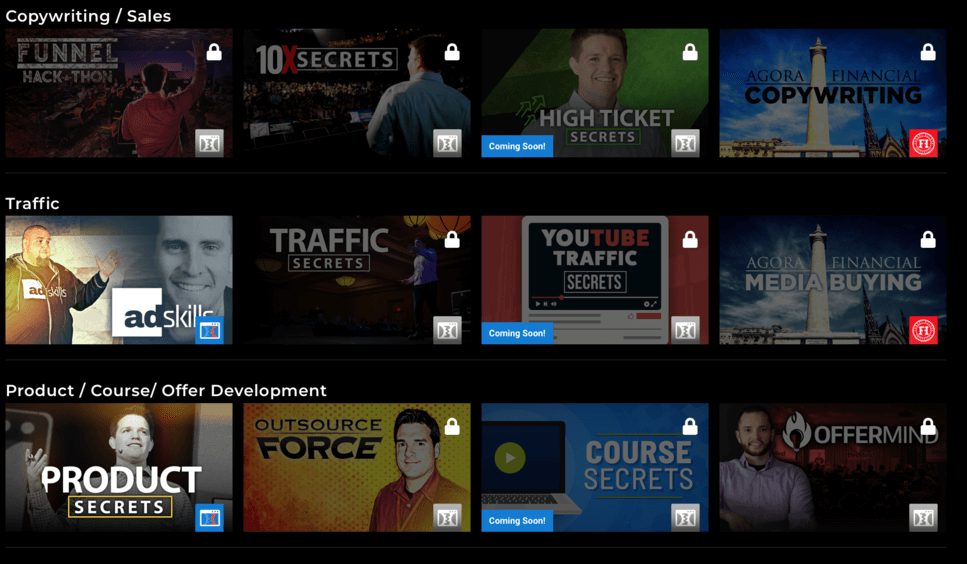Click the lock icon on High Ticket Secrets card
This screenshot has width=967, height=564.
coord(690,52)
